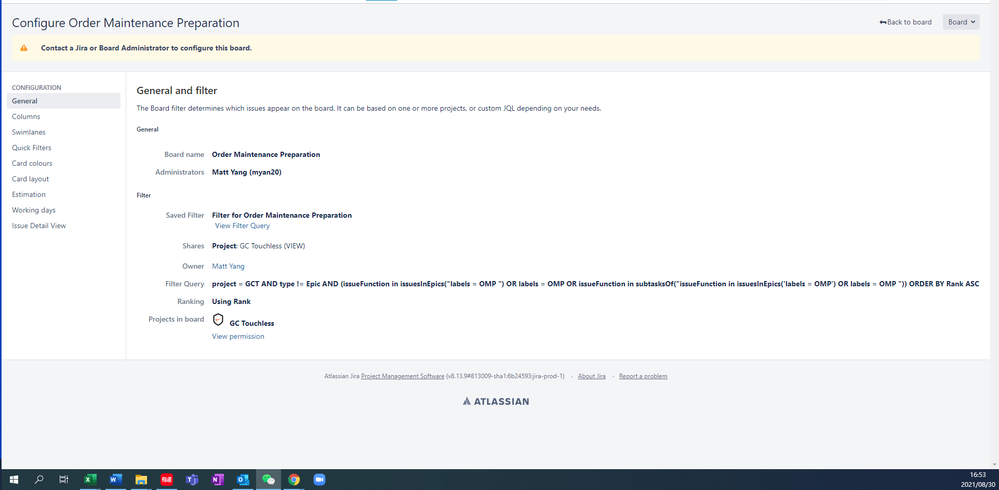Open Swimlanes configuration section

tap(29, 132)
